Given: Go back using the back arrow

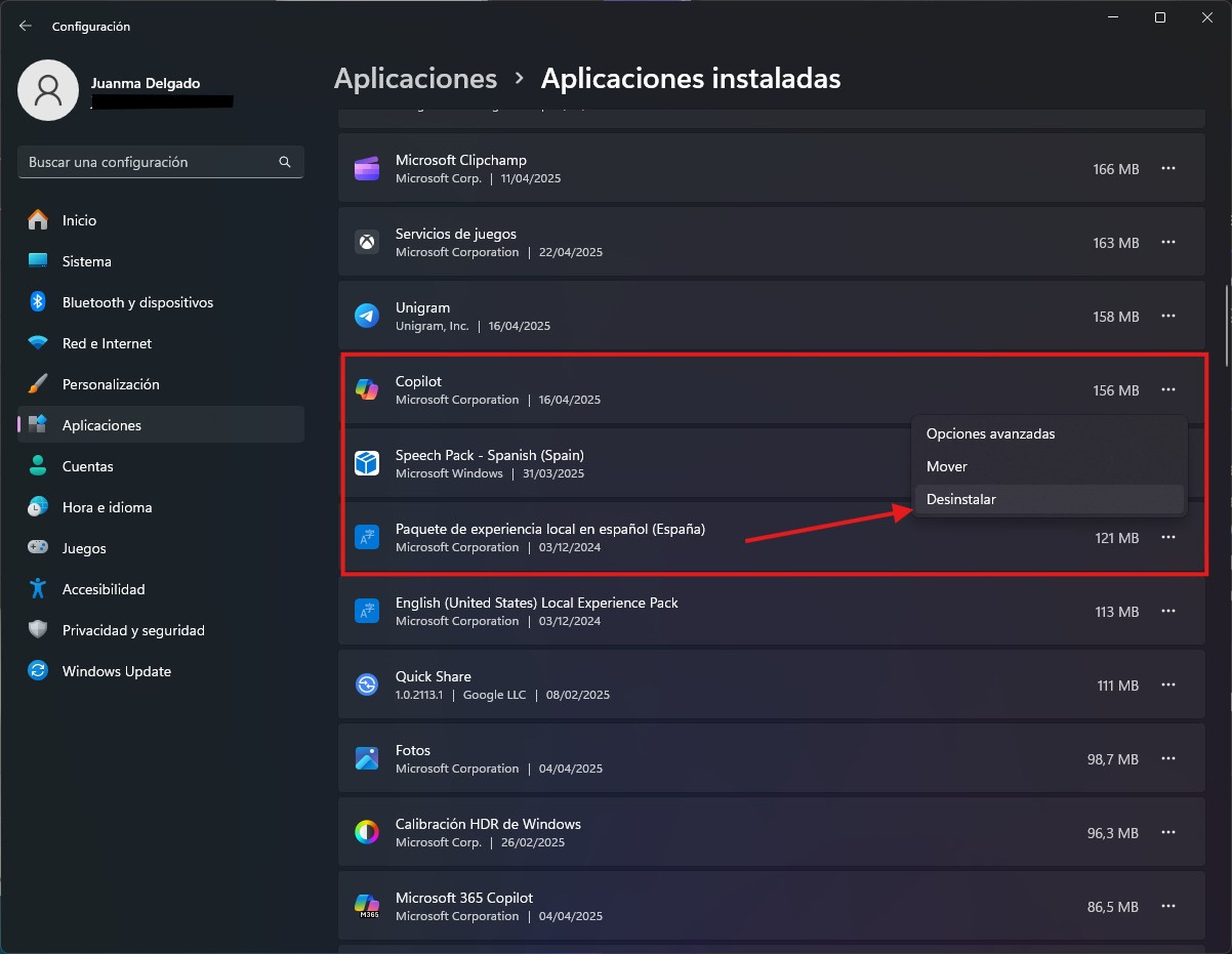Looking at the screenshot, I should pyautogui.click(x=25, y=26).
